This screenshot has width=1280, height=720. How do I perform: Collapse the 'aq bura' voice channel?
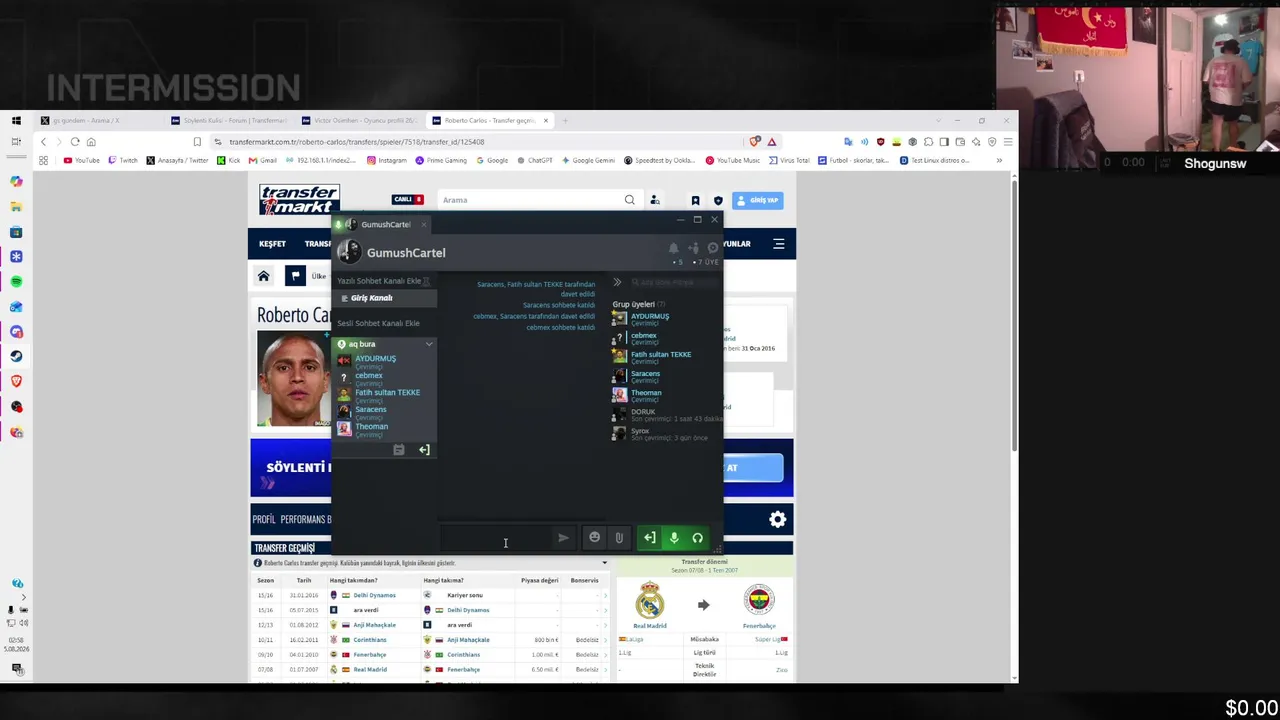click(x=429, y=344)
